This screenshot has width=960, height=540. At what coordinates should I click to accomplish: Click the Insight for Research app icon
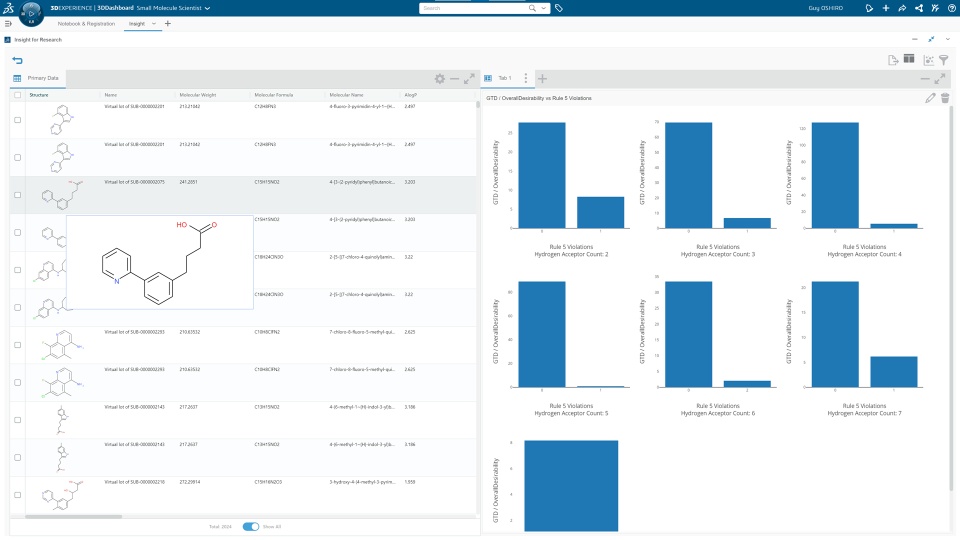tap(7, 40)
